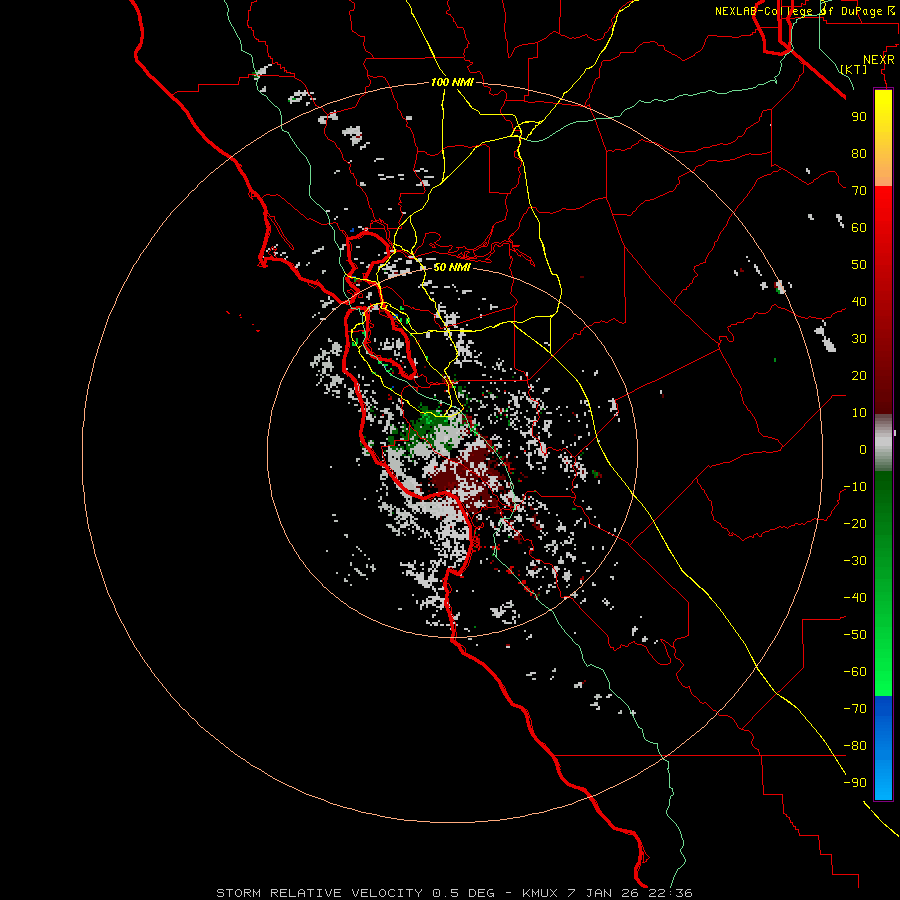The width and height of the screenshot is (900, 900).
Task: Pick the gray zero-velocity segment of the color bar
Action: 883,443
